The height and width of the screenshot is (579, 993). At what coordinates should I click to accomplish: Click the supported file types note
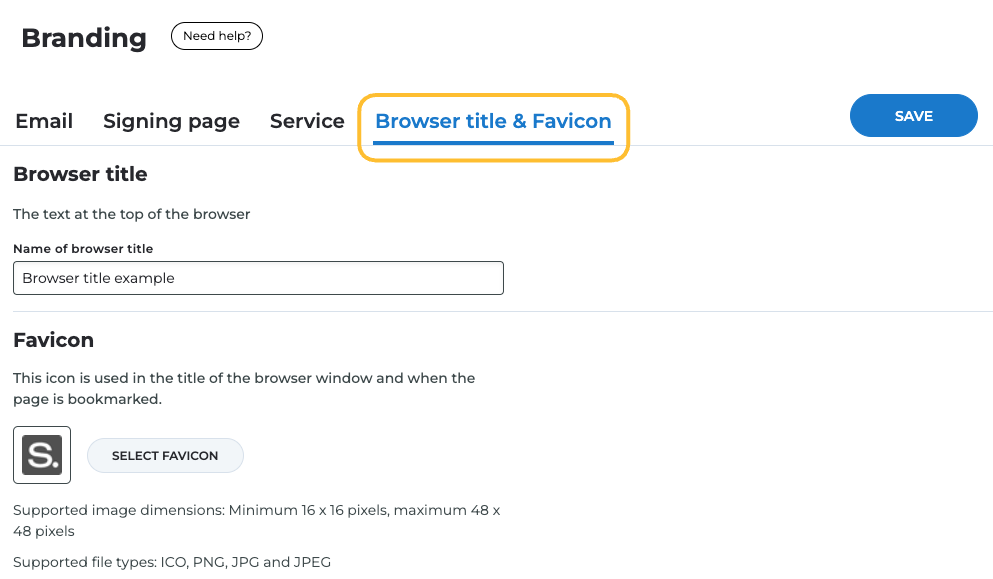click(x=172, y=562)
